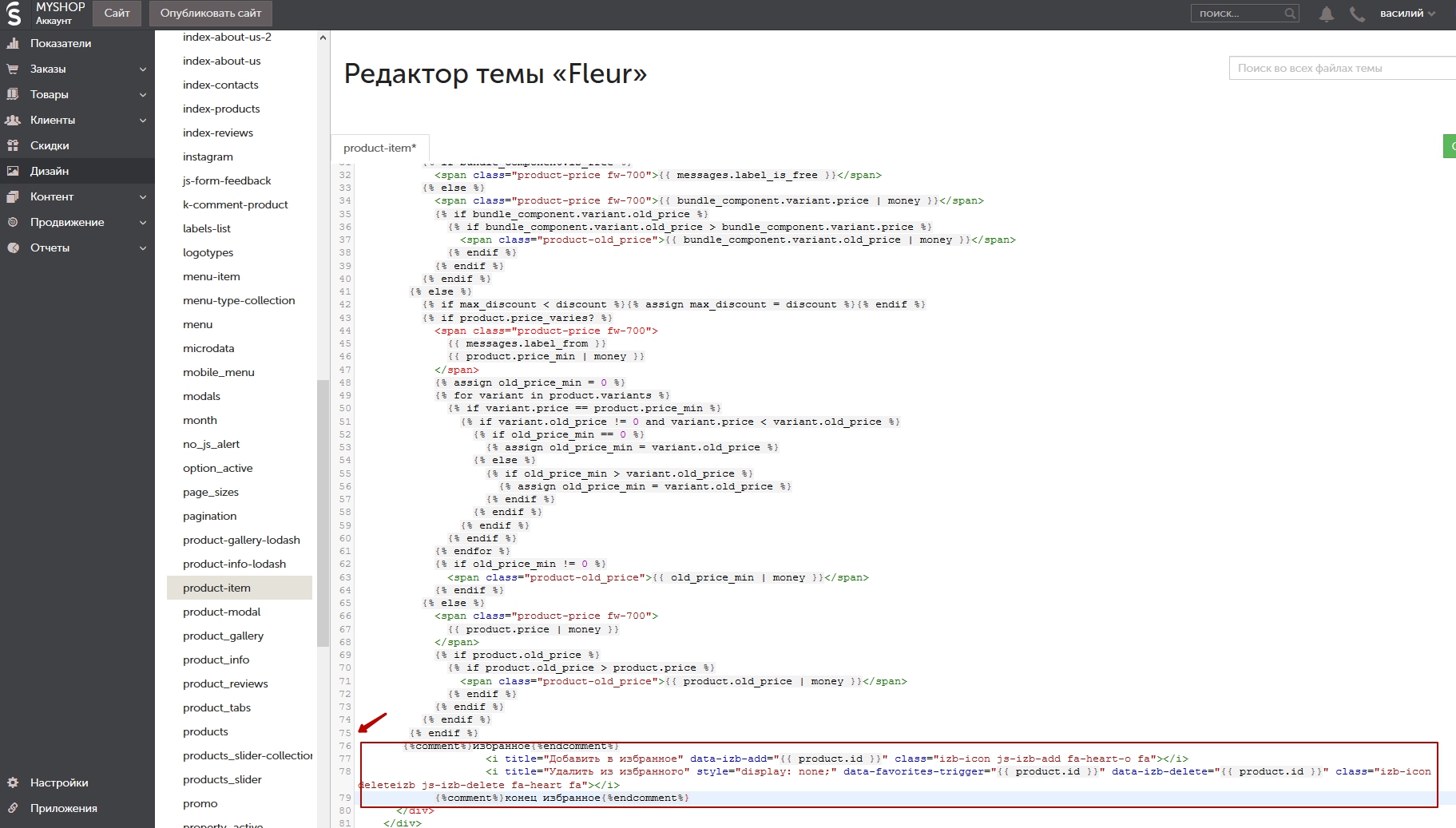Open the index-contacts file
Screen dimensions: 1456x828
pyautogui.click(x=220, y=85)
